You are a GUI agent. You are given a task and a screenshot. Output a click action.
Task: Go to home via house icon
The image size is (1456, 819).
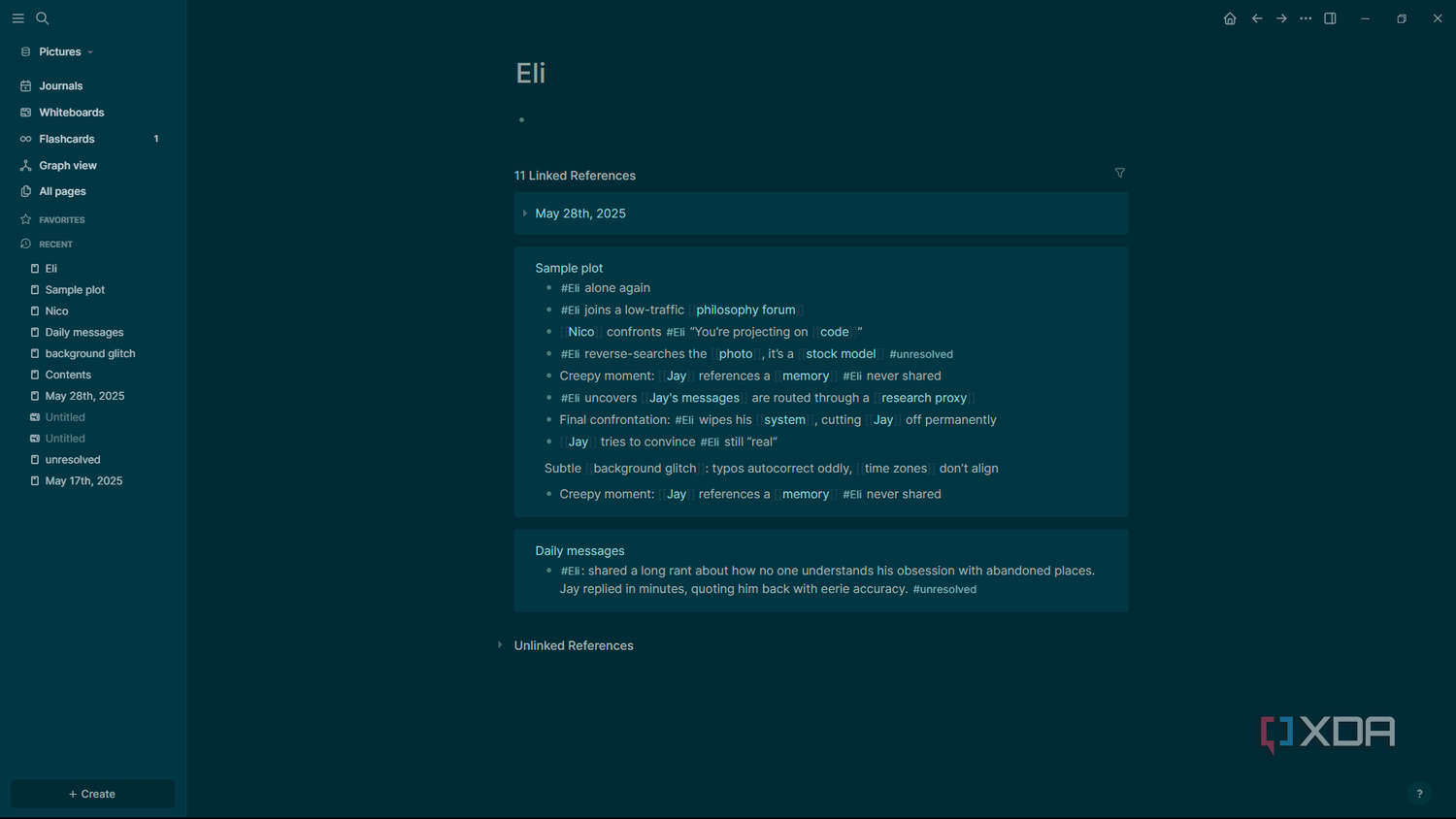pos(1230,18)
